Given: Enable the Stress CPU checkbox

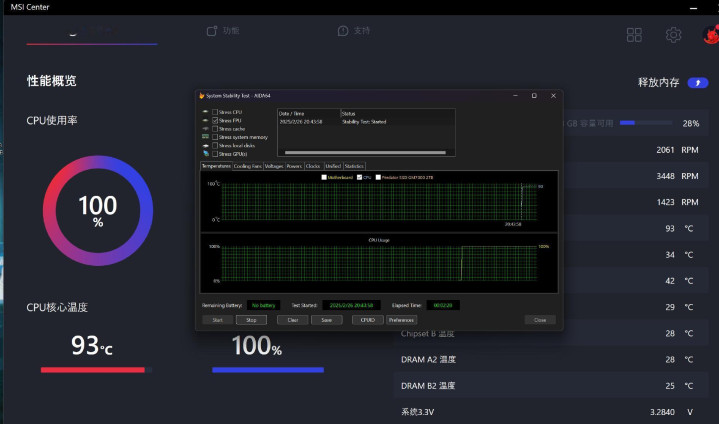Looking at the screenshot, I should pyautogui.click(x=215, y=112).
